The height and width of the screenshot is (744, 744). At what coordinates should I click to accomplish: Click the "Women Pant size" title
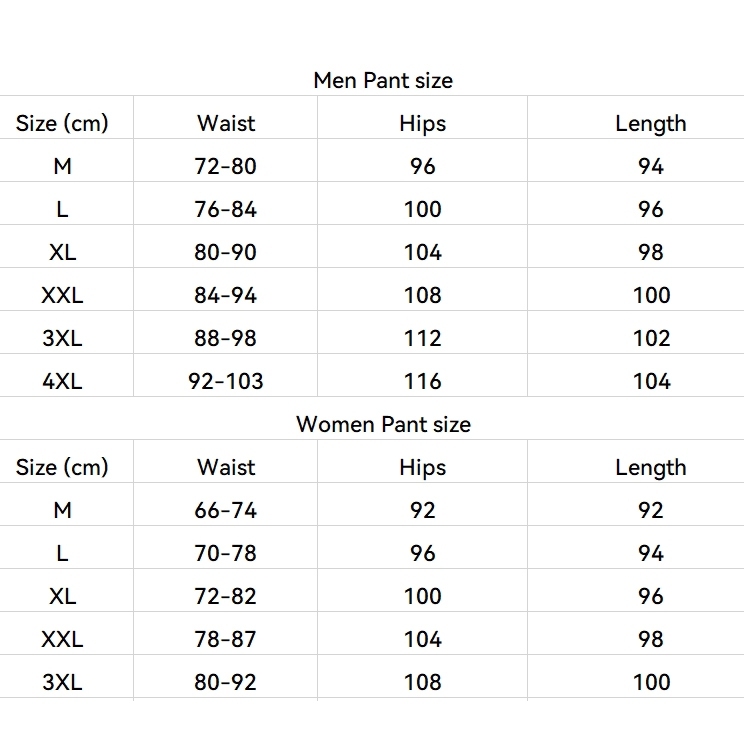(x=383, y=424)
